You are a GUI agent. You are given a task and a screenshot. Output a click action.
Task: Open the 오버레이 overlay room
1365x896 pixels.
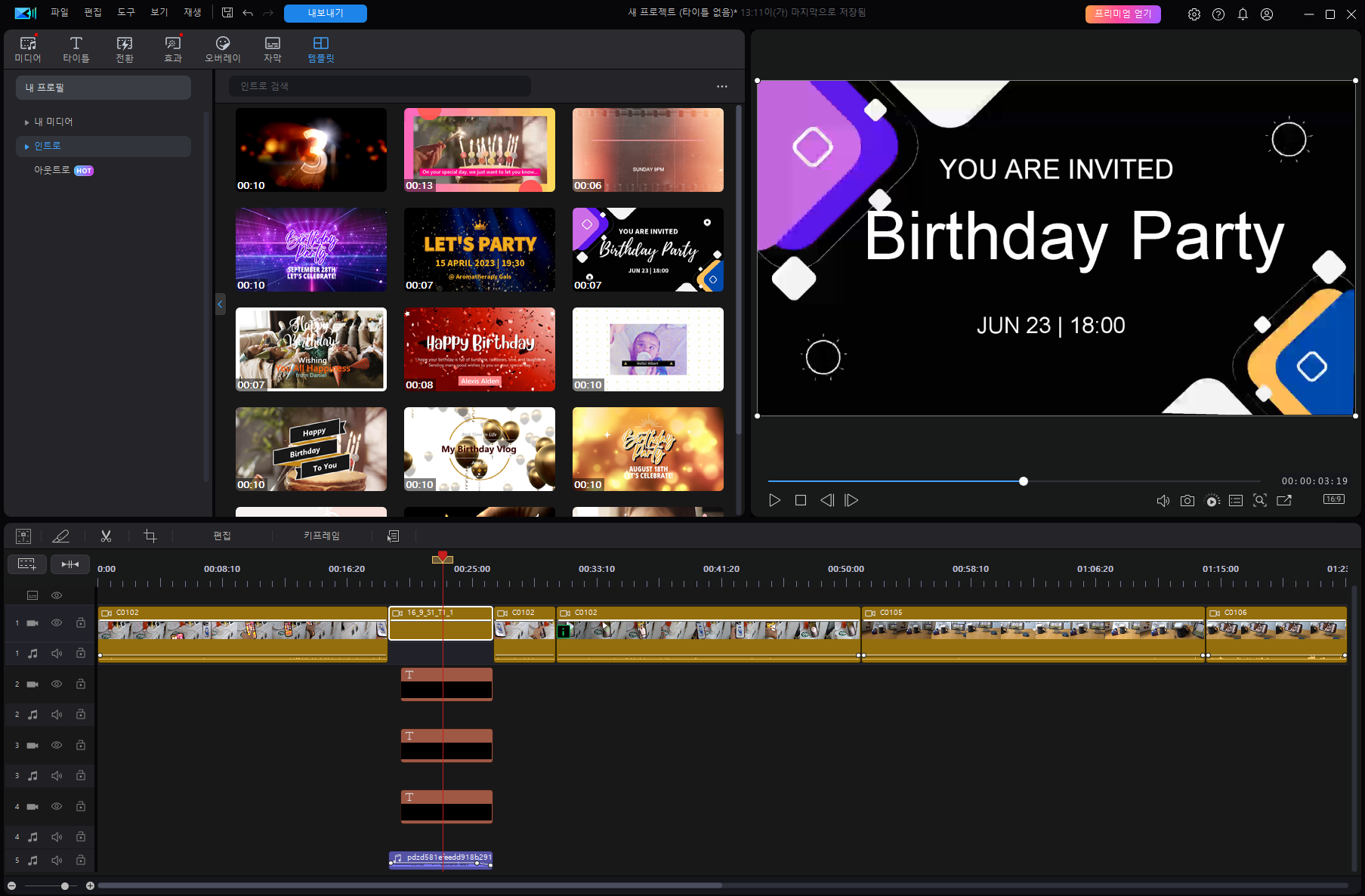(223, 49)
